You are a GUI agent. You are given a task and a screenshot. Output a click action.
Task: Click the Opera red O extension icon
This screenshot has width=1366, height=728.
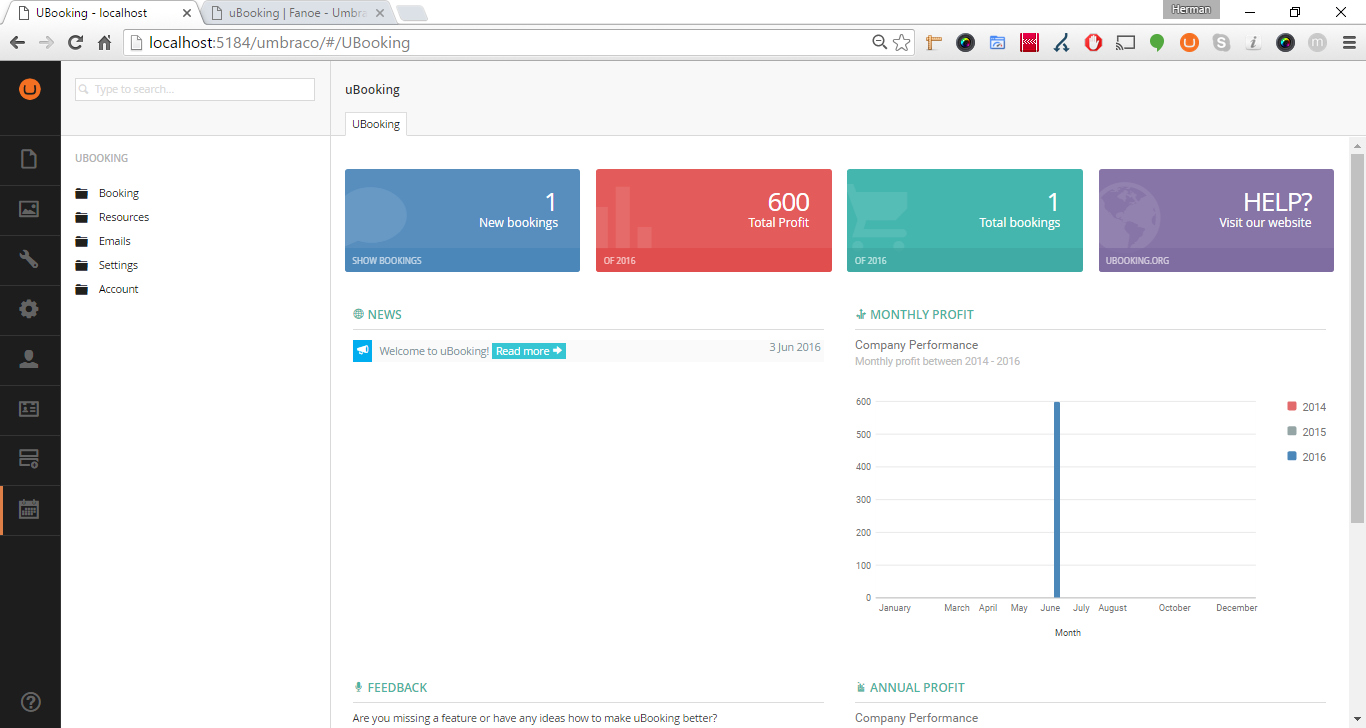click(x=1093, y=43)
